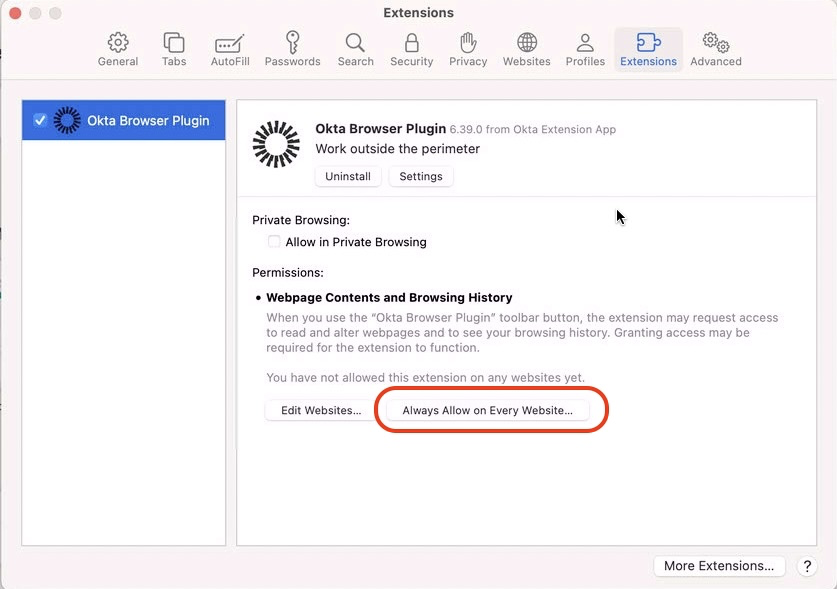Enable Allow in Private Browsing
Screen dimensions: 837x589
pos(274,241)
